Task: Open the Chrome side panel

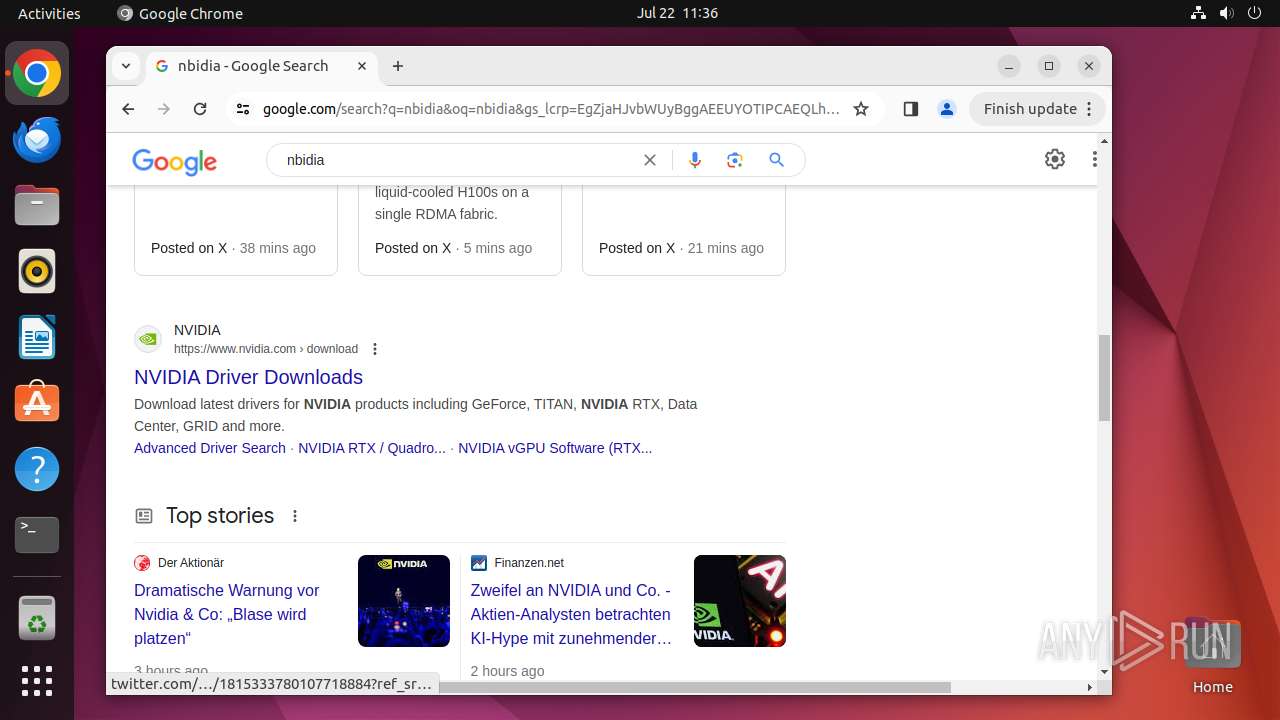Action: coord(910,109)
